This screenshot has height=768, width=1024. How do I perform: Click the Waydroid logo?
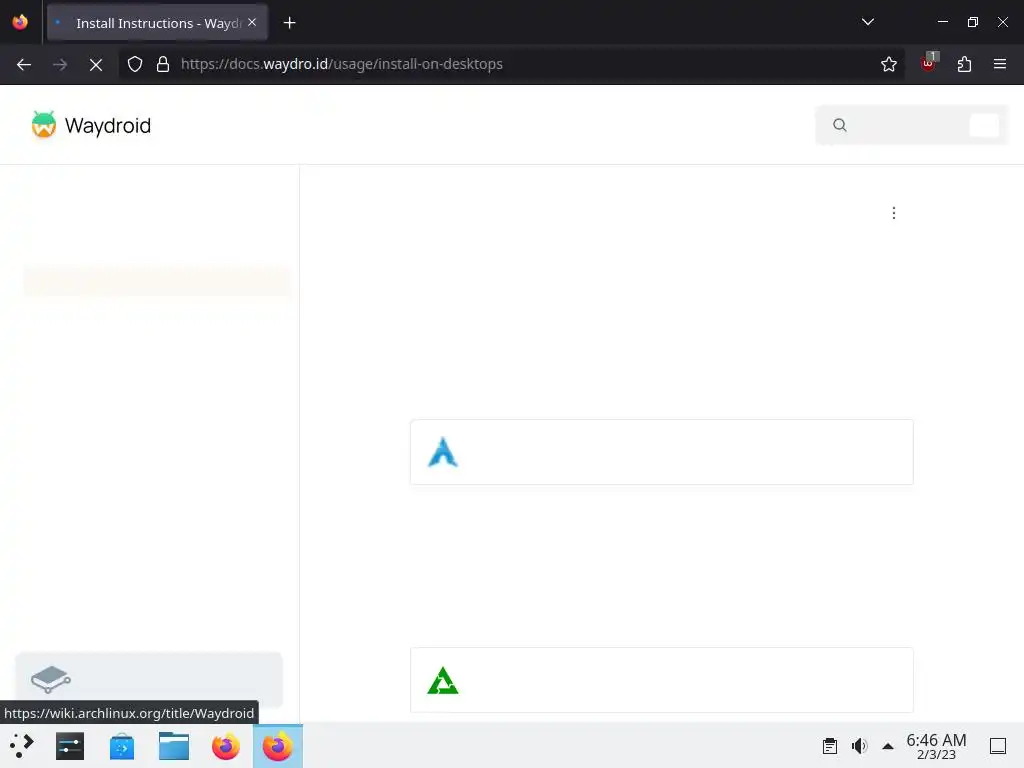[x=44, y=125]
